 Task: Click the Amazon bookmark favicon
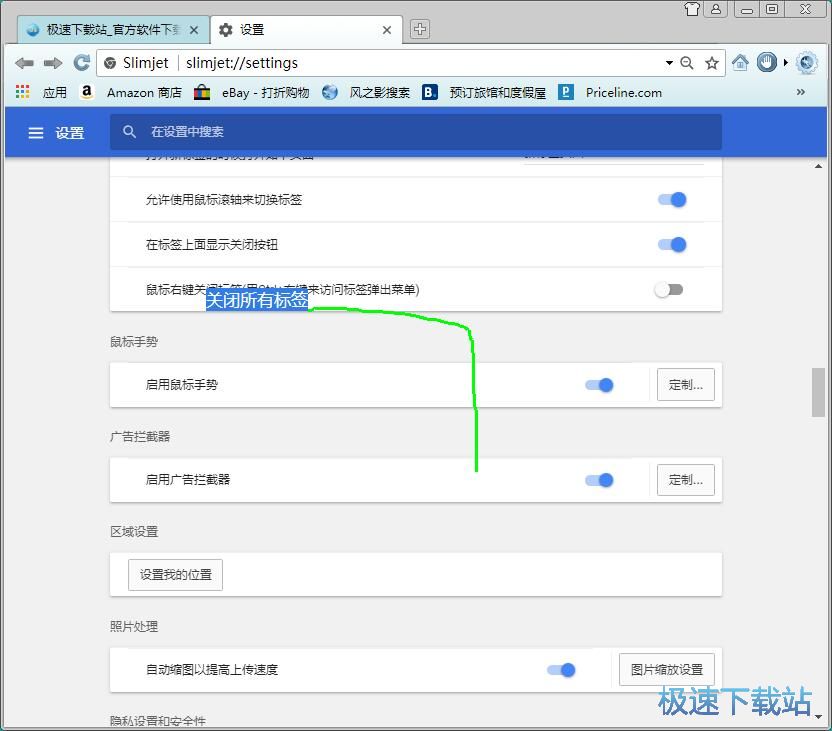click(87, 92)
